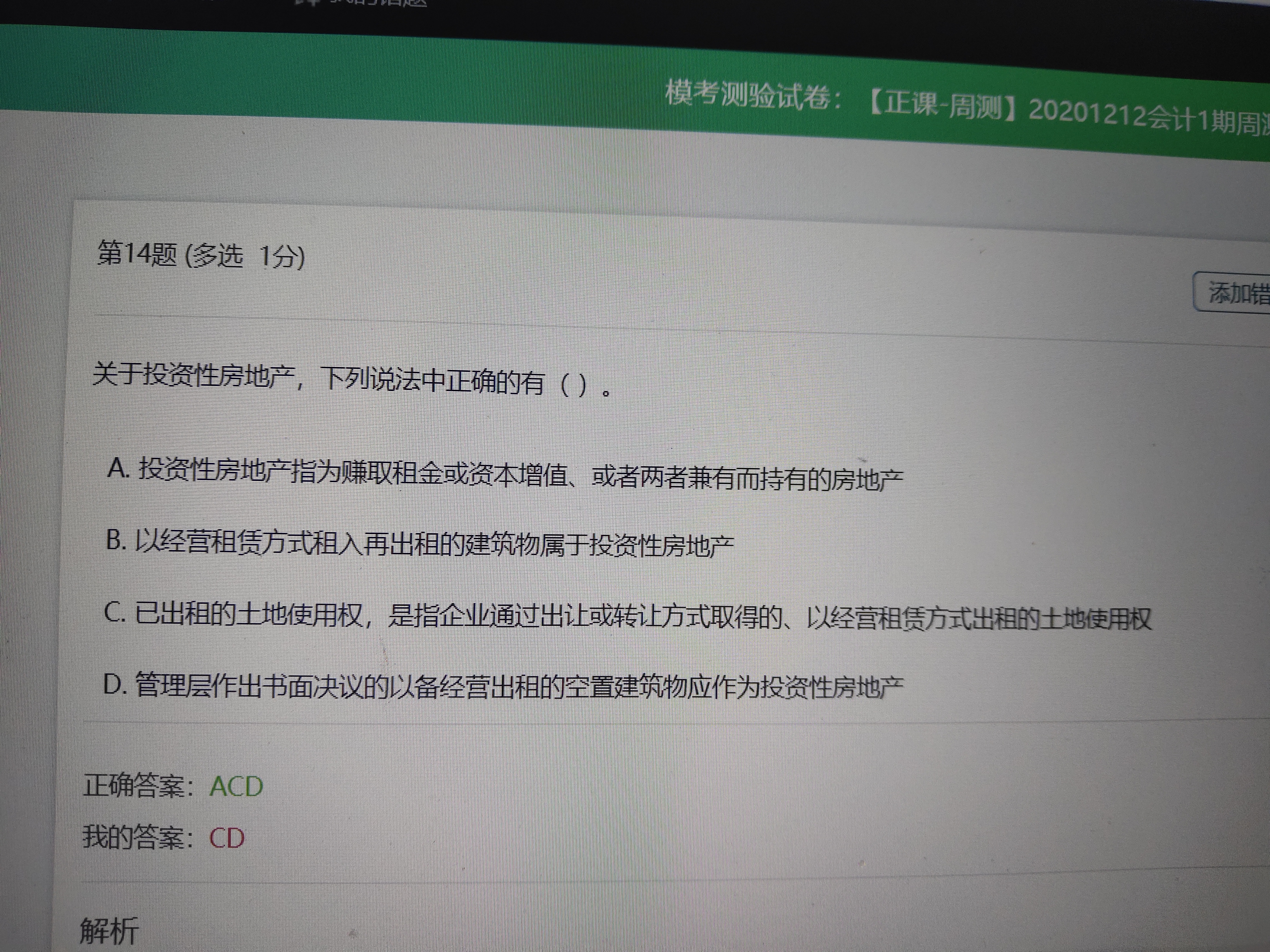Select option D about 管理层作出书面决议
1270x952 pixels.
(503, 686)
